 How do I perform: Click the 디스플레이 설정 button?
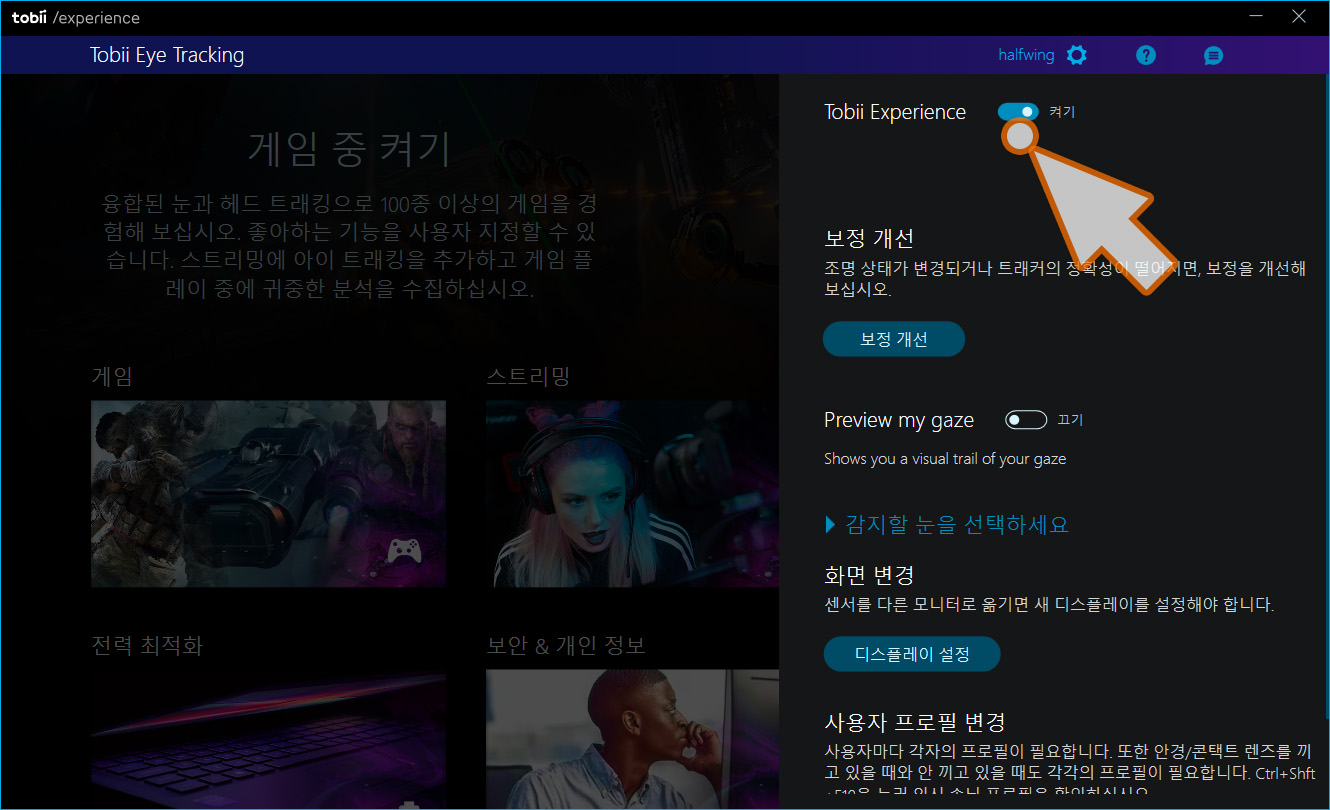912,654
